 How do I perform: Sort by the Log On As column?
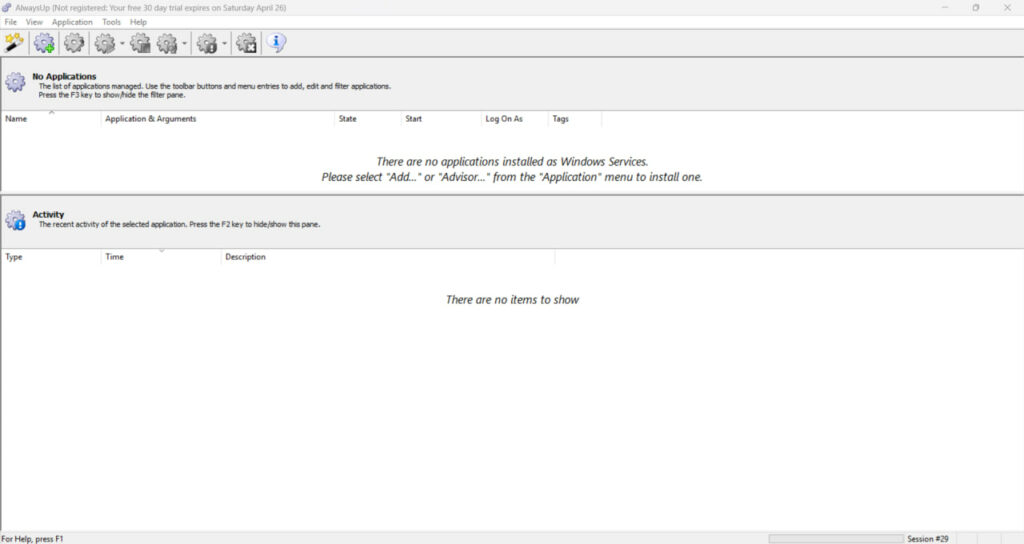[515, 119]
